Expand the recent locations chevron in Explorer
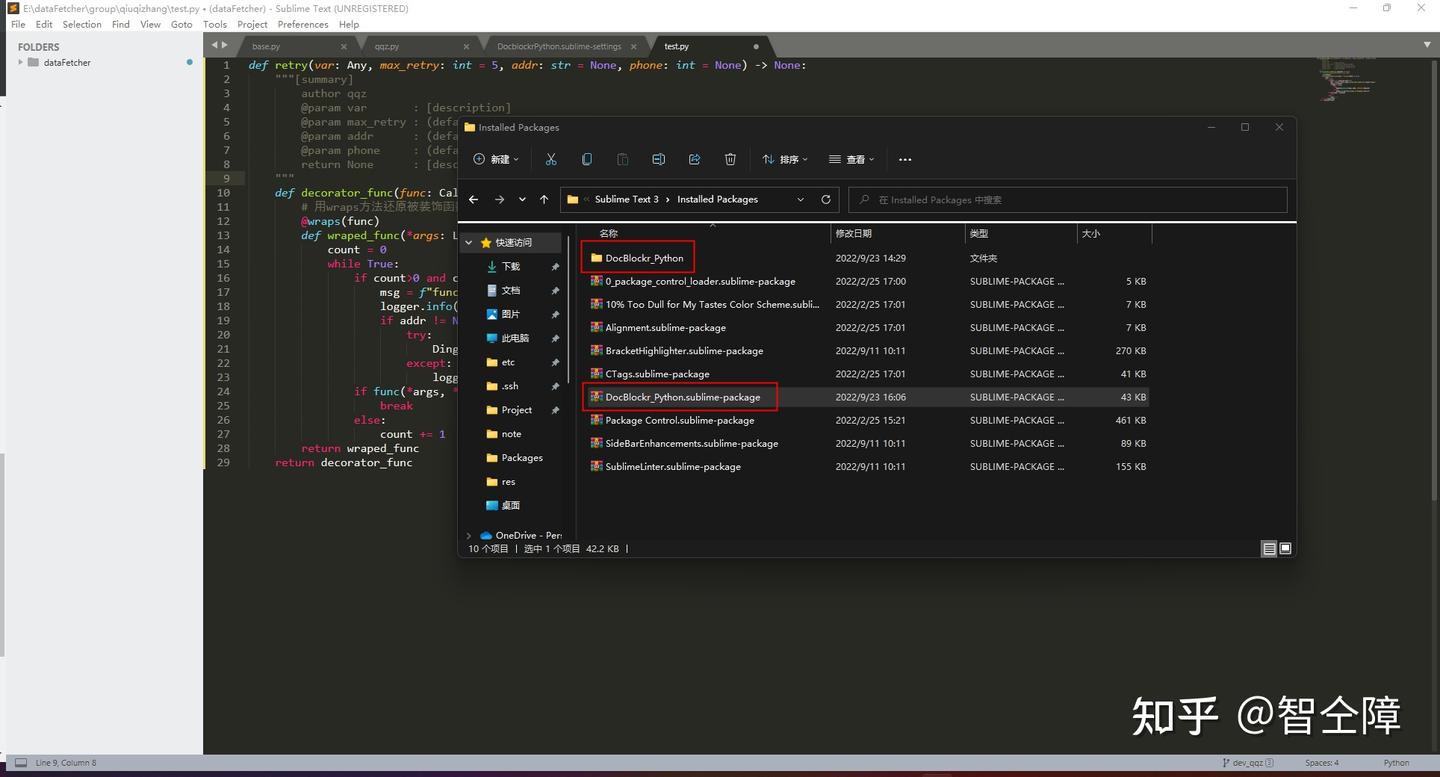The height and width of the screenshot is (777, 1440). click(522, 199)
